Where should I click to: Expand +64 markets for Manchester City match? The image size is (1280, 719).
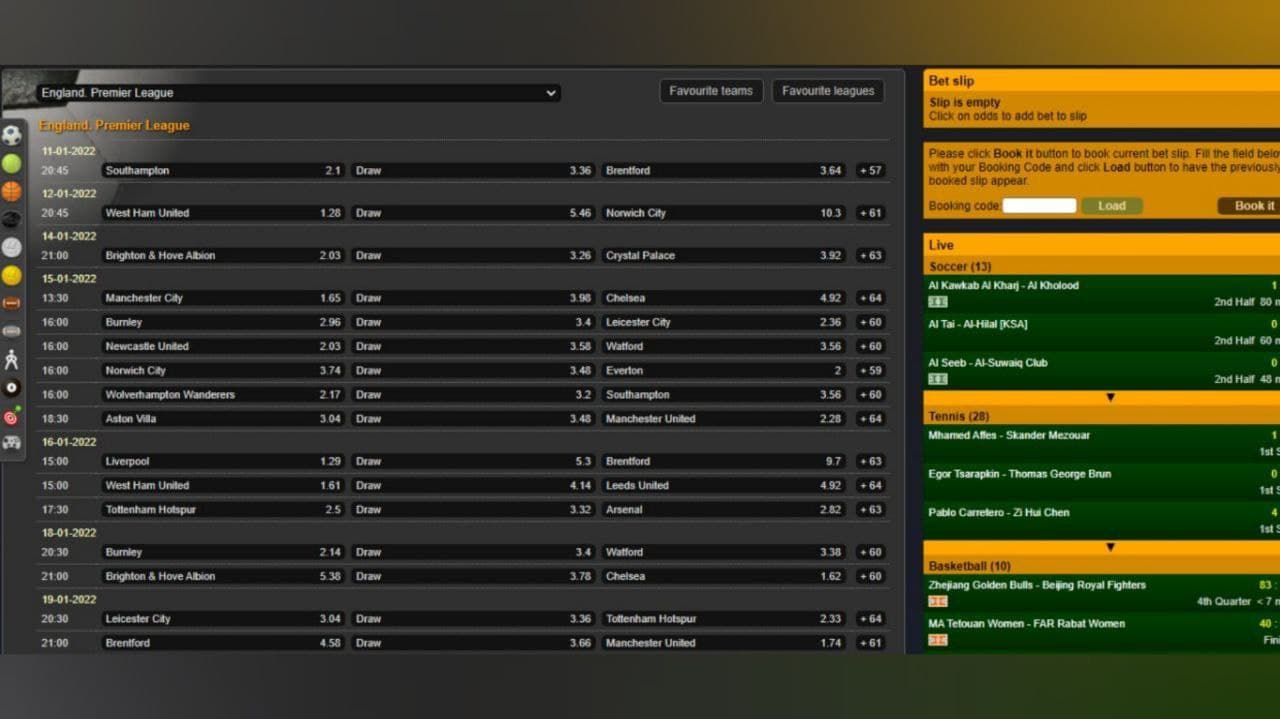tap(870, 298)
